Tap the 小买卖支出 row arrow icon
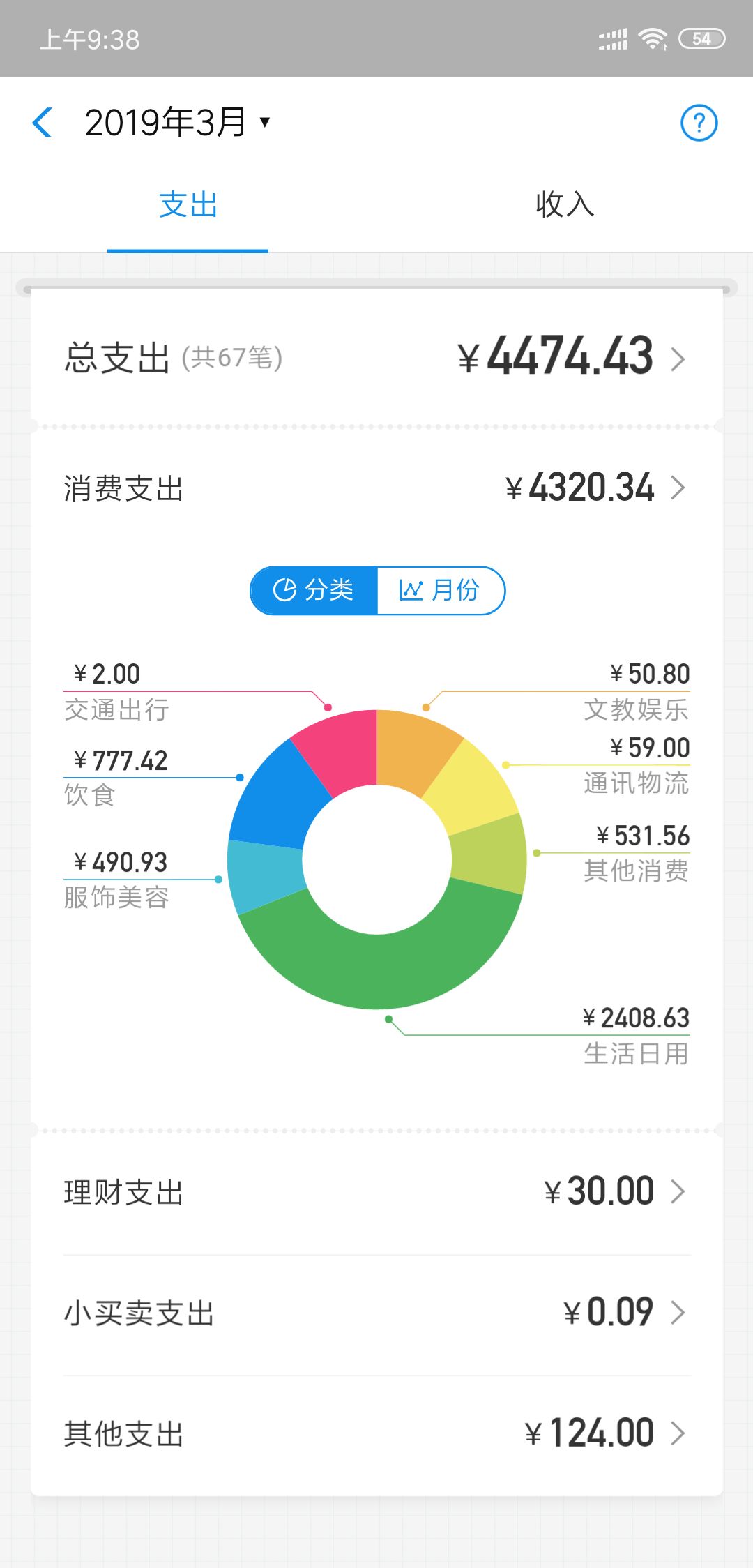Screen dimensions: 753x1568 [678, 1312]
